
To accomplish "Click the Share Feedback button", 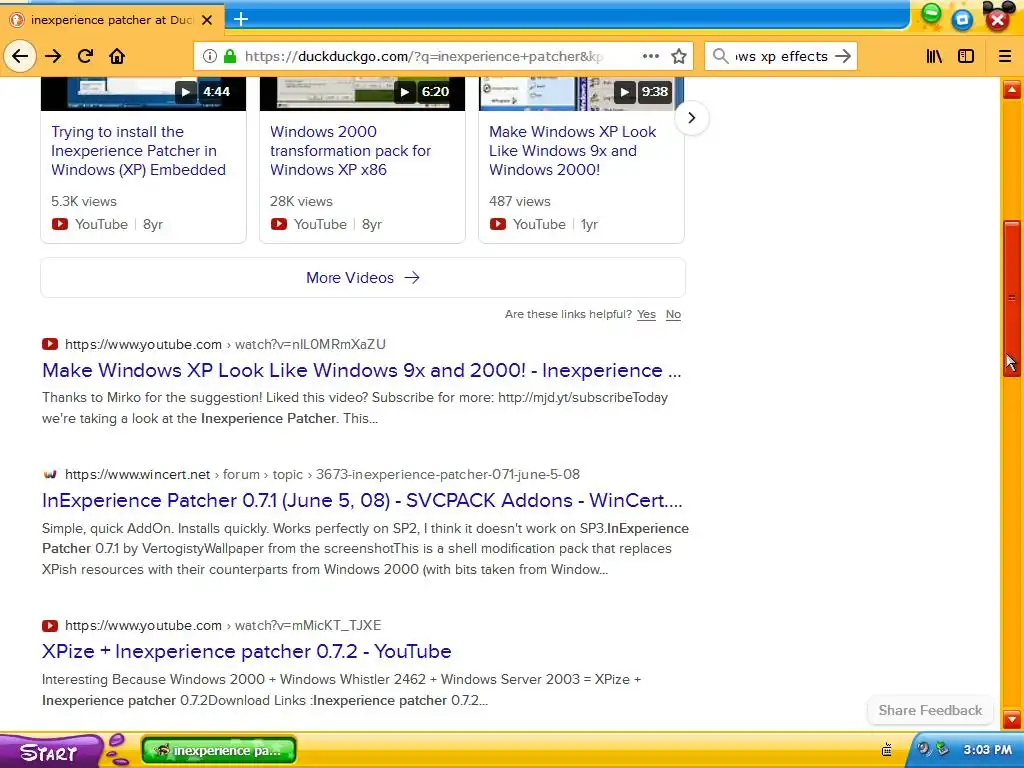I will (930, 710).
